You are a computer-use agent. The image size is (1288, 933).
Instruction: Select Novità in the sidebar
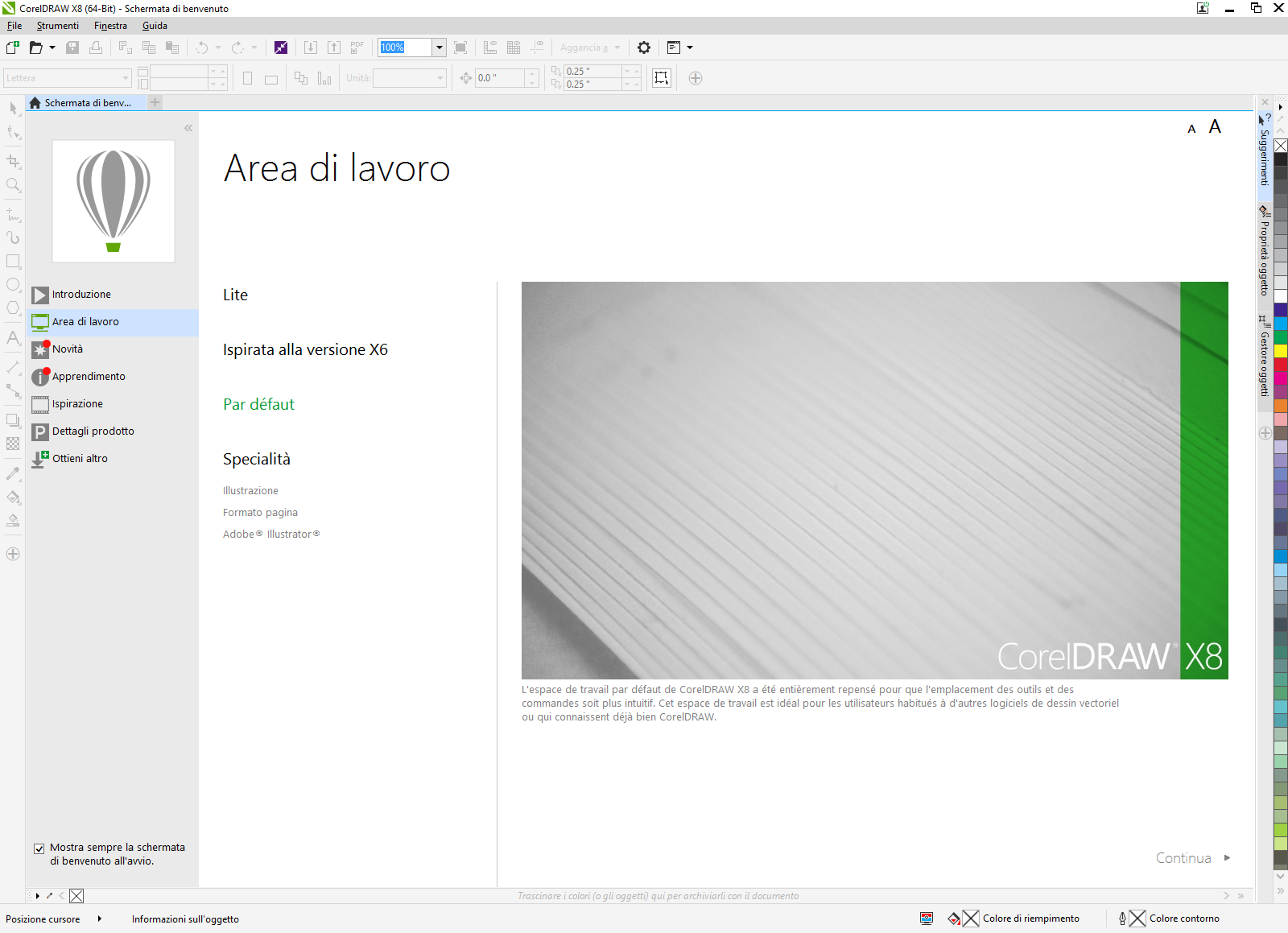pos(113,349)
